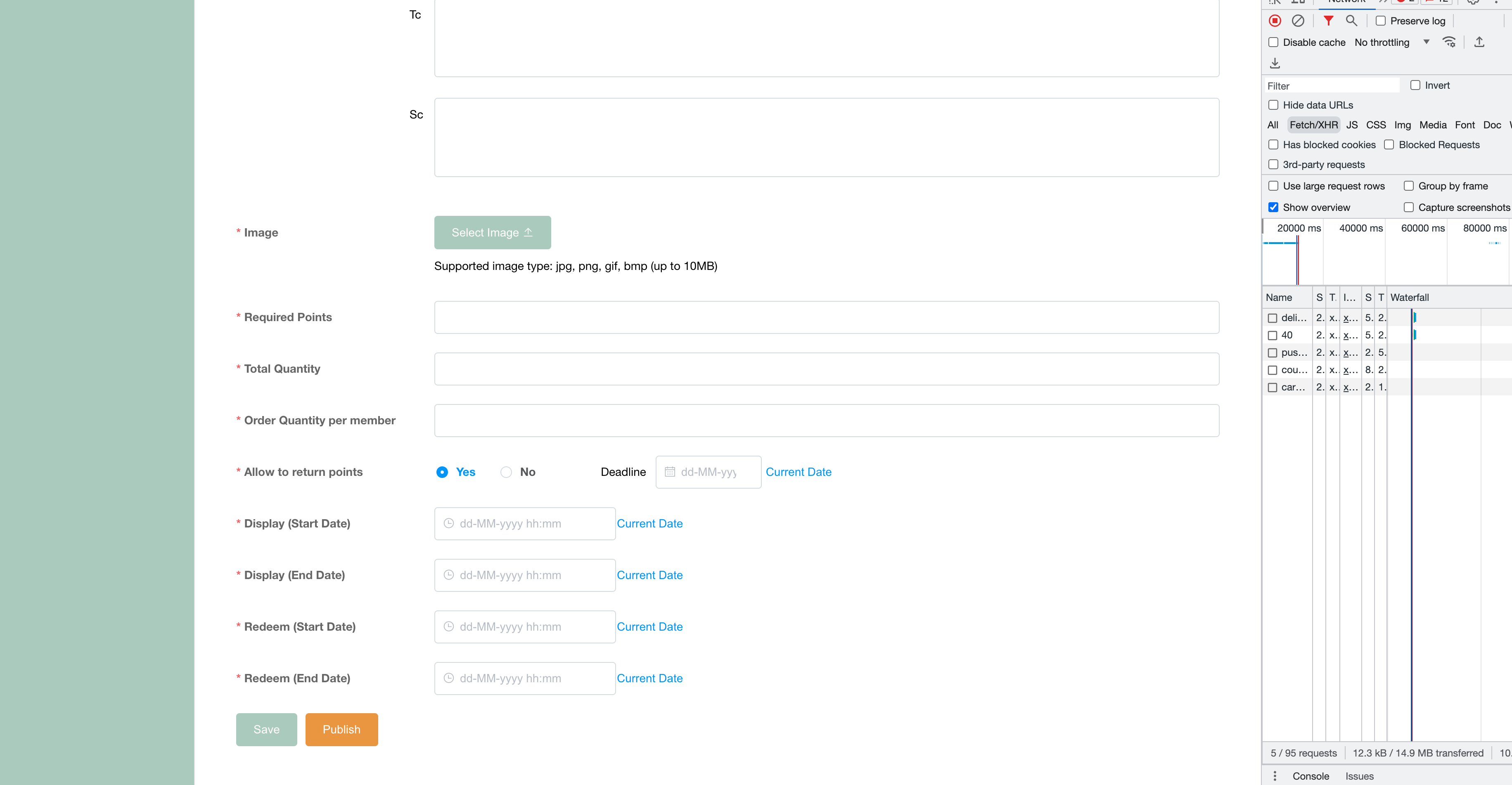
Task: Click Current Date link beside Deadline
Action: [x=798, y=472]
